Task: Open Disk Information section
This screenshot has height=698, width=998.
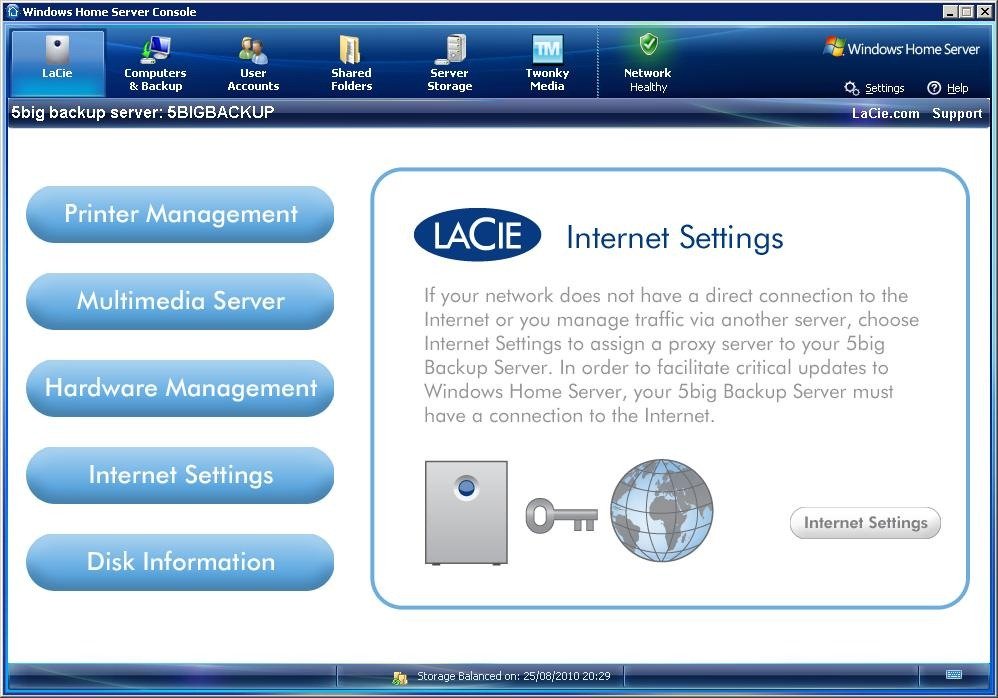Action: coord(180,562)
